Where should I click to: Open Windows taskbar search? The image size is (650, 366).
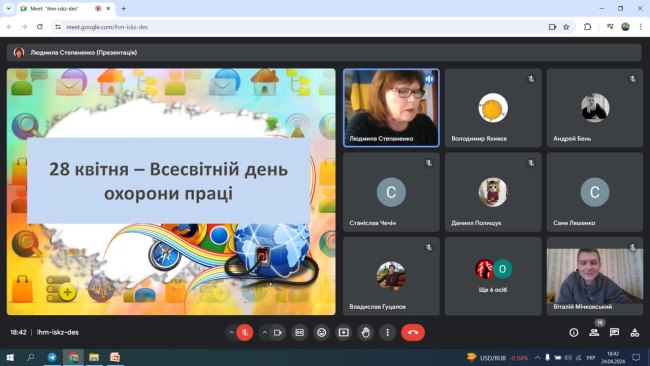pyautogui.click(x=31, y=357)
